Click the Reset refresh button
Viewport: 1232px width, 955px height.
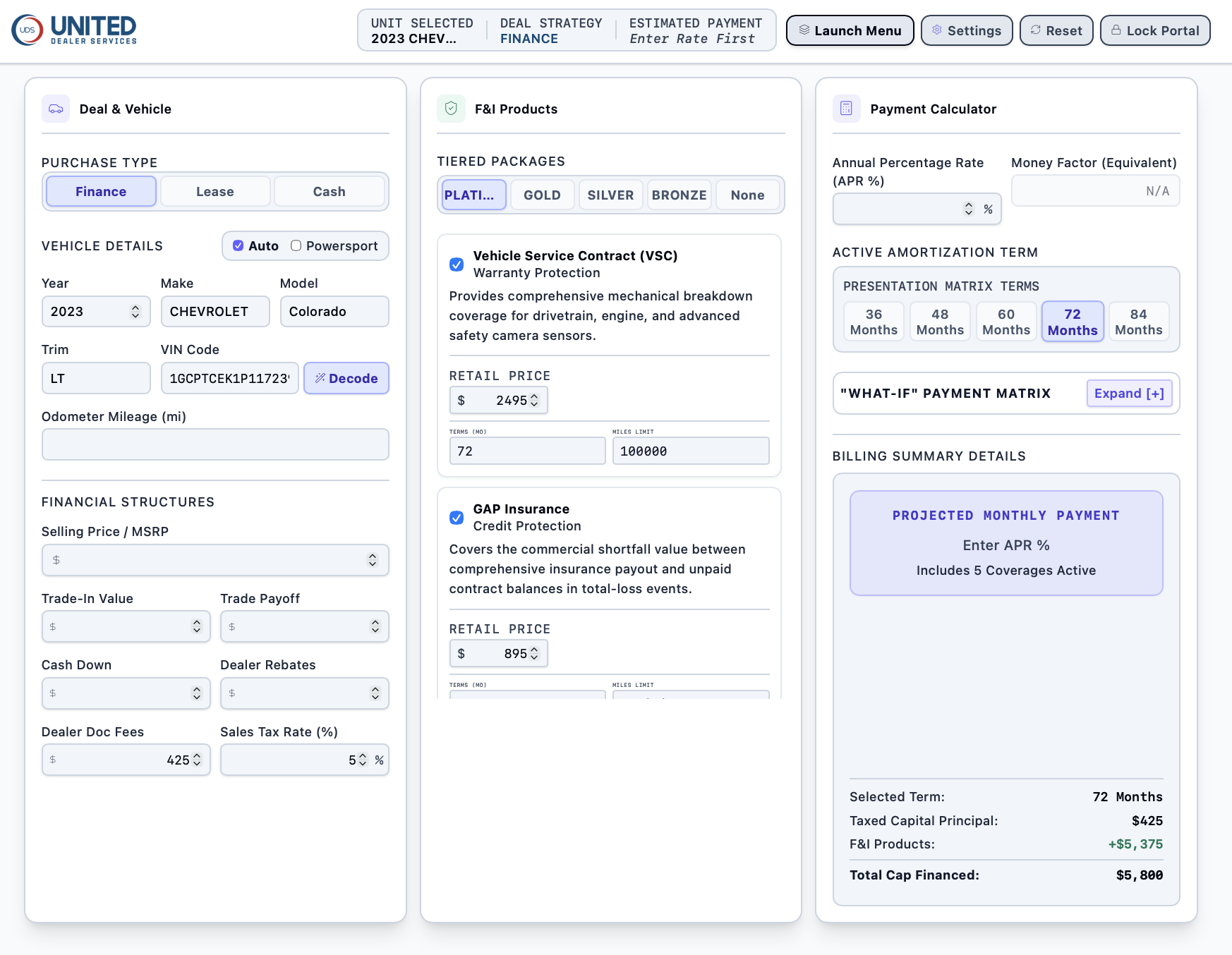1056,30
